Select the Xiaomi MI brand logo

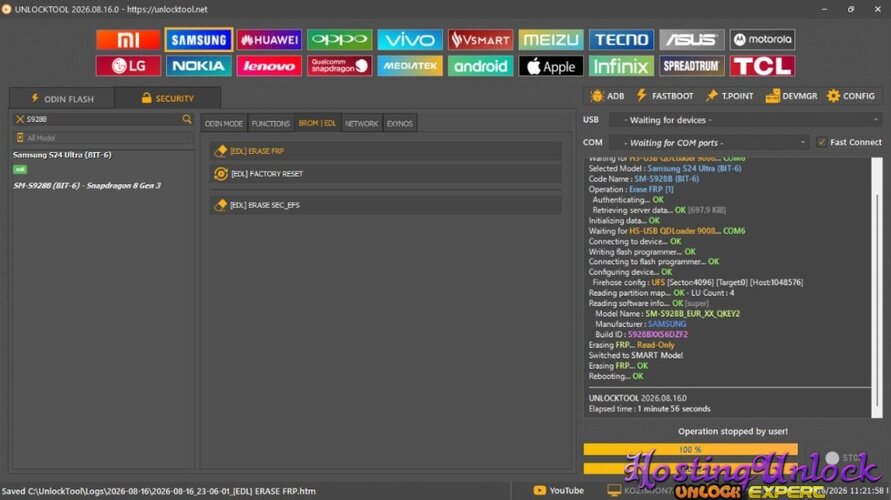(128, 40)
